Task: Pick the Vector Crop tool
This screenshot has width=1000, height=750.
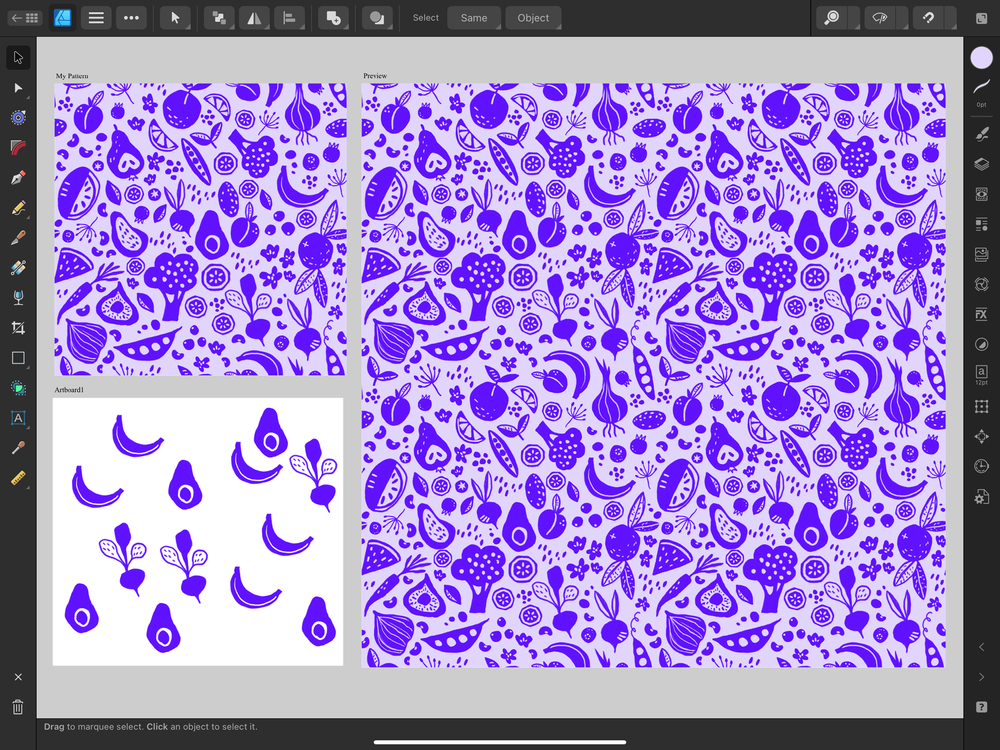Action: click(x=17, y=328)
